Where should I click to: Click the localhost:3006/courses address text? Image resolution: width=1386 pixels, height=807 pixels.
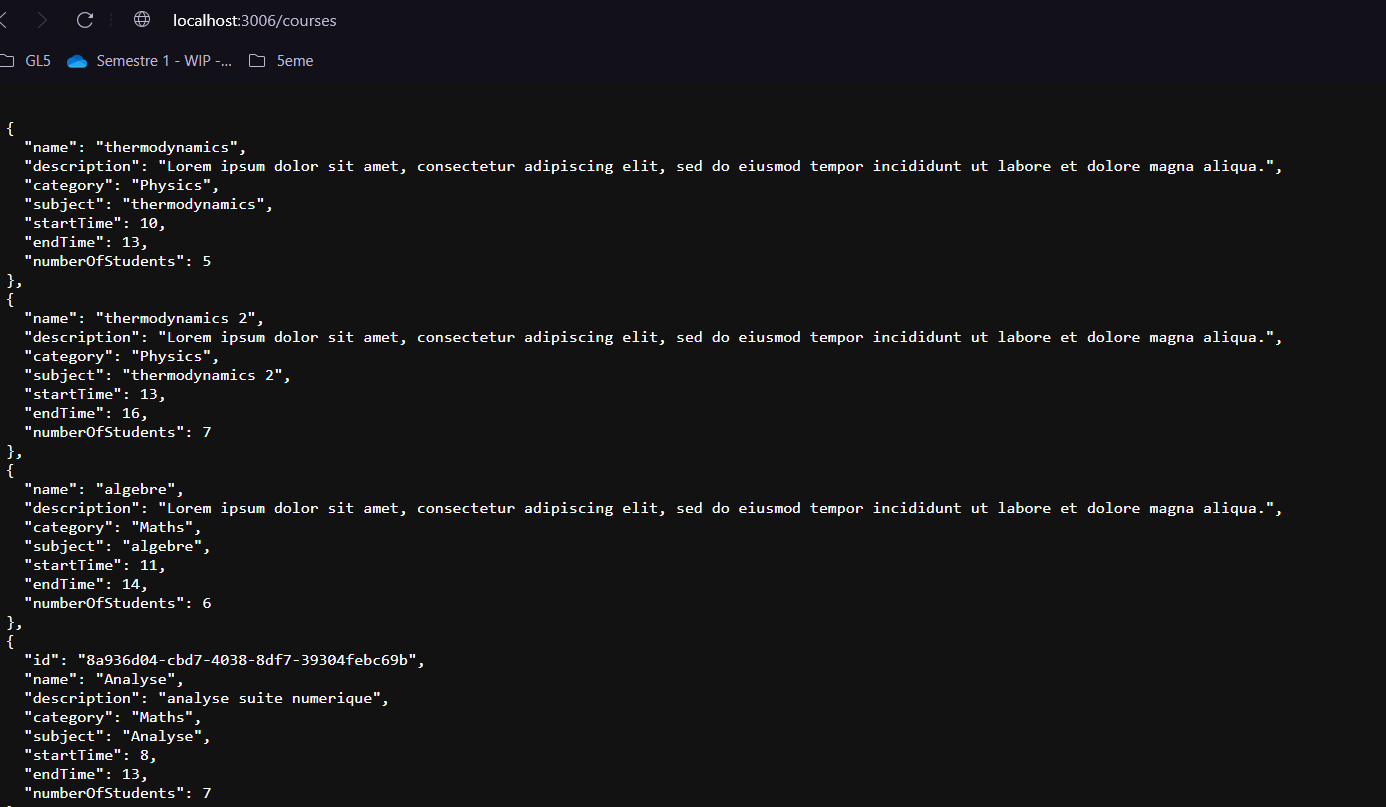[254, 20]
